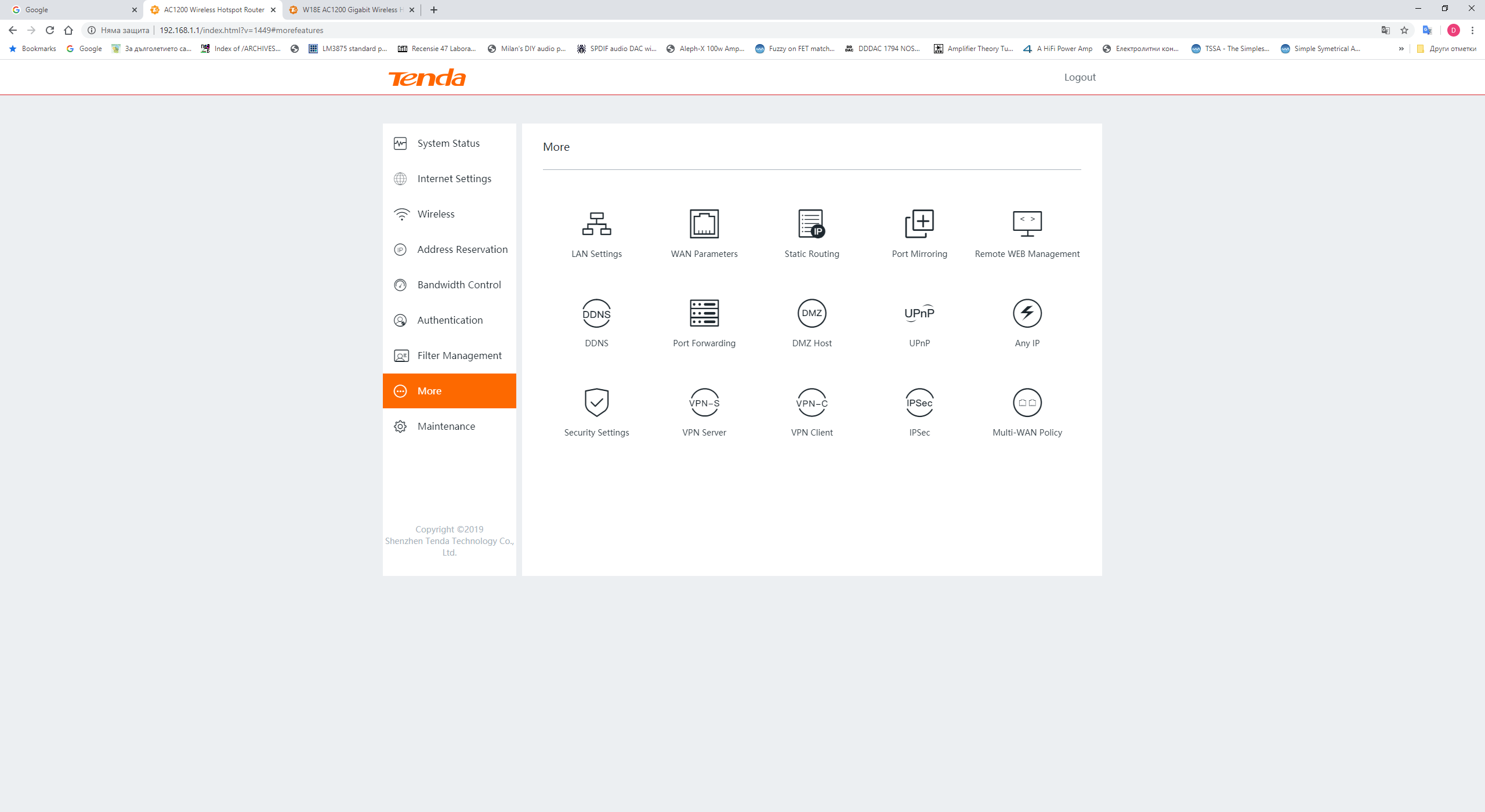
Task: Open Remote WEB Management icon
Action: (1027, 224)
